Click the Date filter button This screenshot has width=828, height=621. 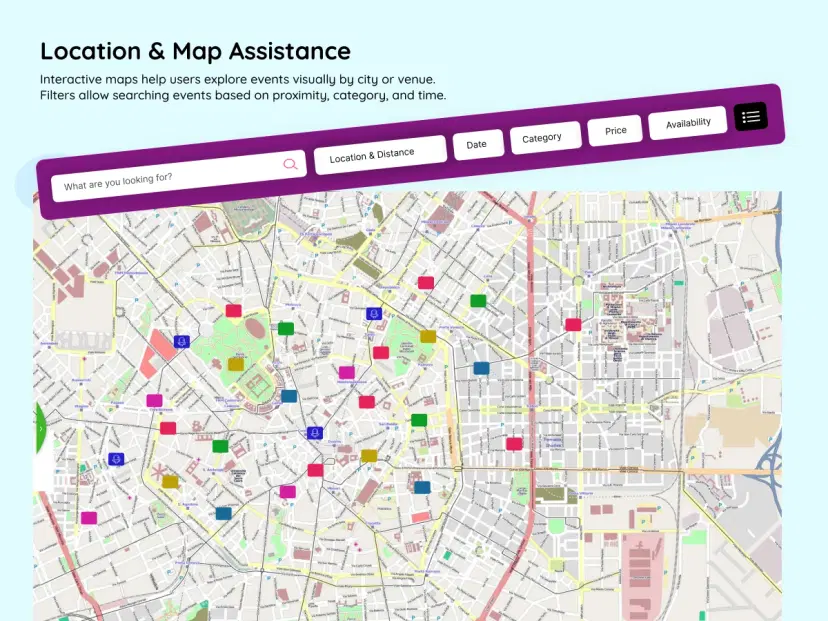point(478,143)
